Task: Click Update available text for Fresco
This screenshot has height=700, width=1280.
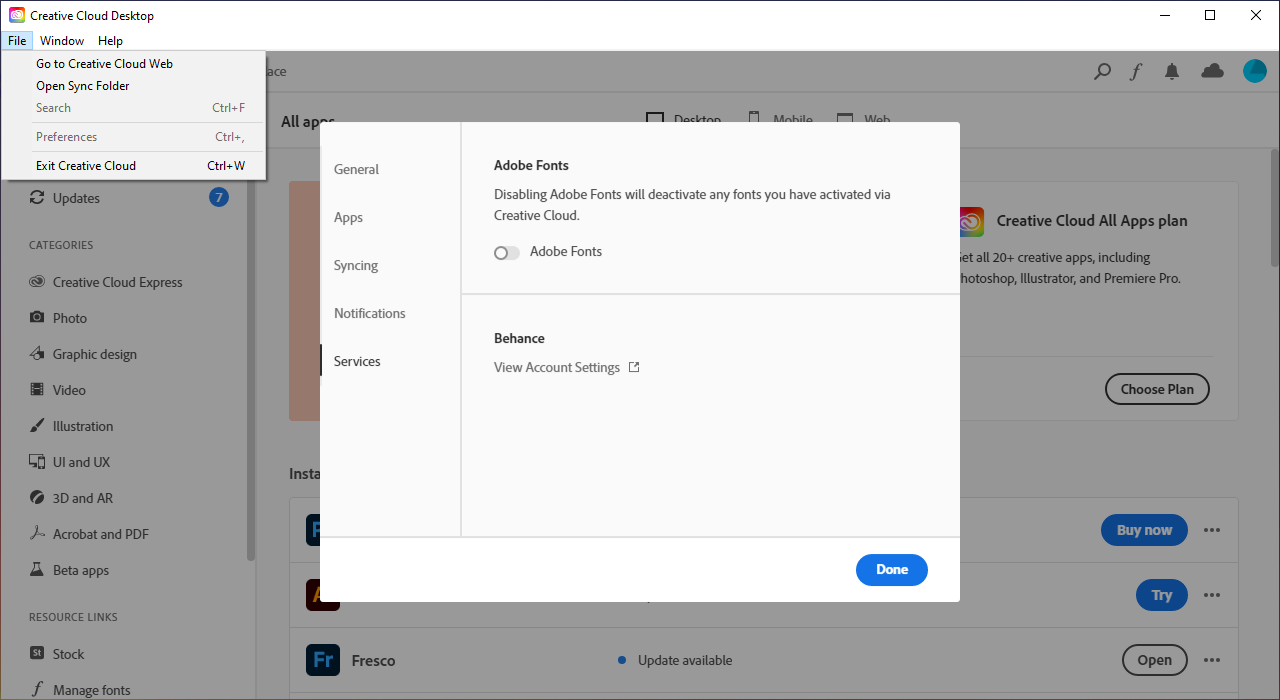Action: (x=685, y=660)
